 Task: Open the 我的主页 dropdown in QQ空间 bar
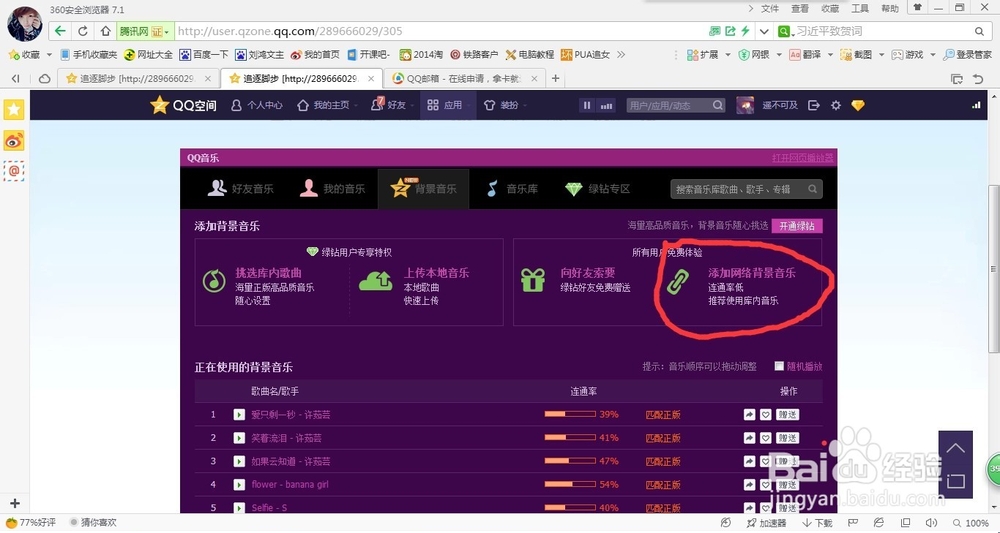(x=356, y=105)
